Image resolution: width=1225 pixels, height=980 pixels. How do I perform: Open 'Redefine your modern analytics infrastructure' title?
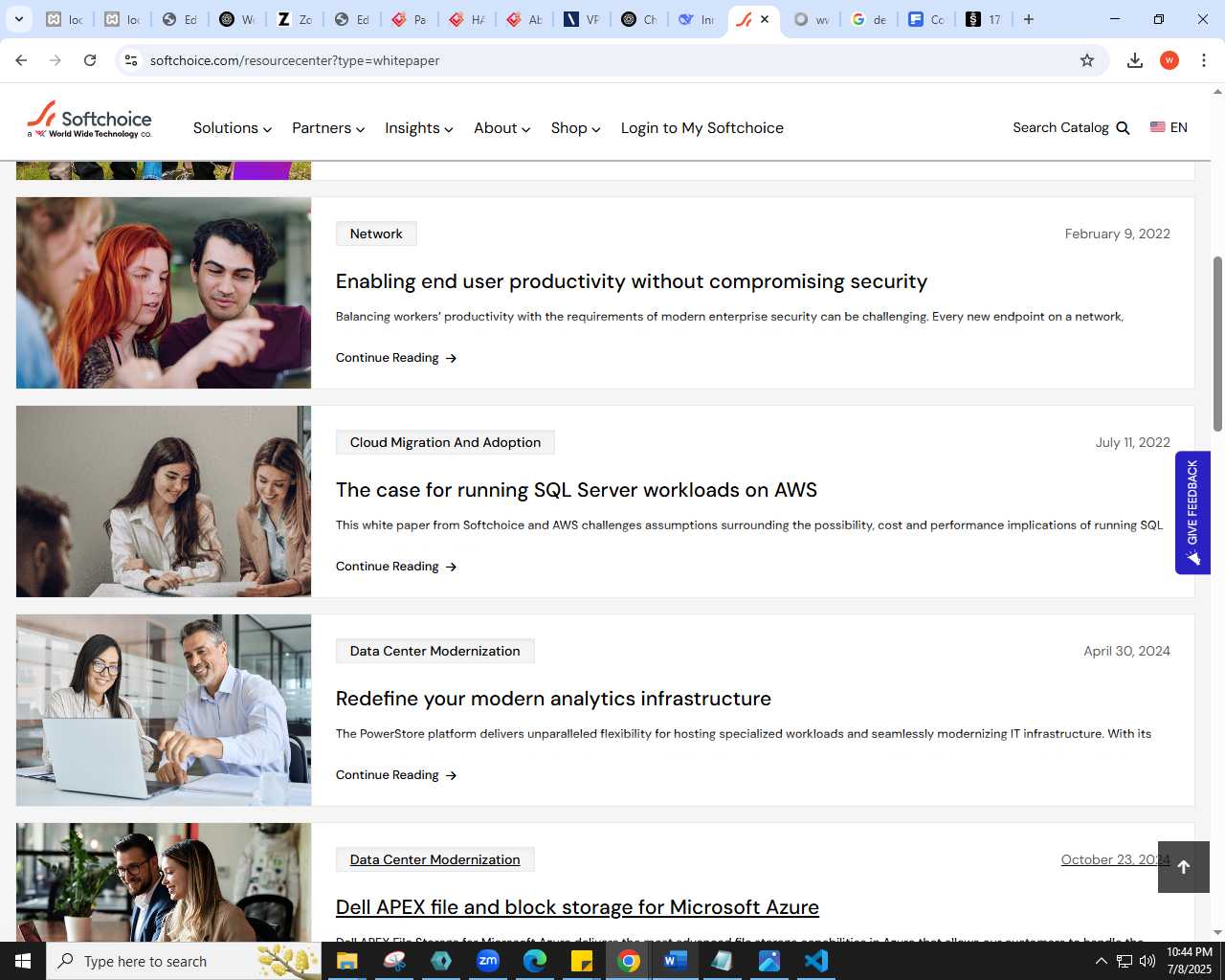(x=553, y=699)
